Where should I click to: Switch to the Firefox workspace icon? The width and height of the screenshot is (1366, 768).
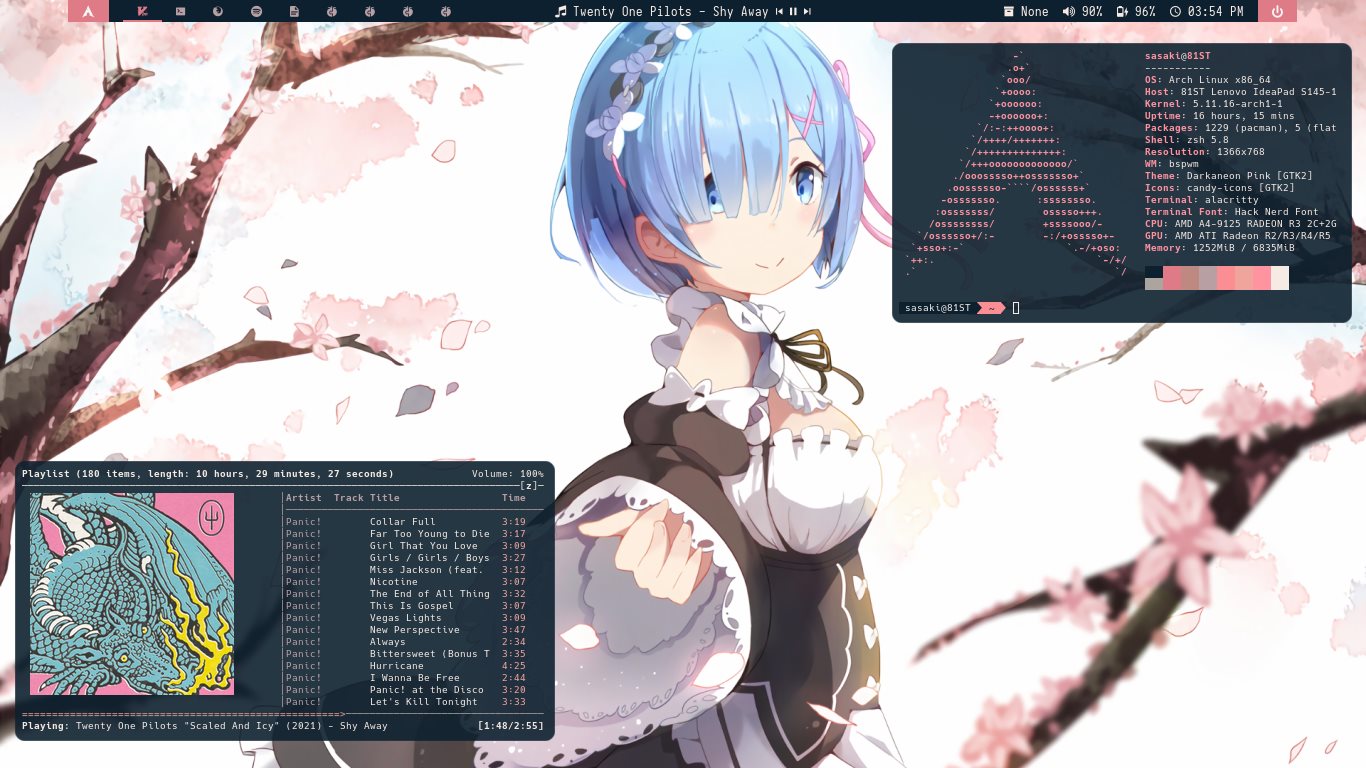tap(219, 11)
